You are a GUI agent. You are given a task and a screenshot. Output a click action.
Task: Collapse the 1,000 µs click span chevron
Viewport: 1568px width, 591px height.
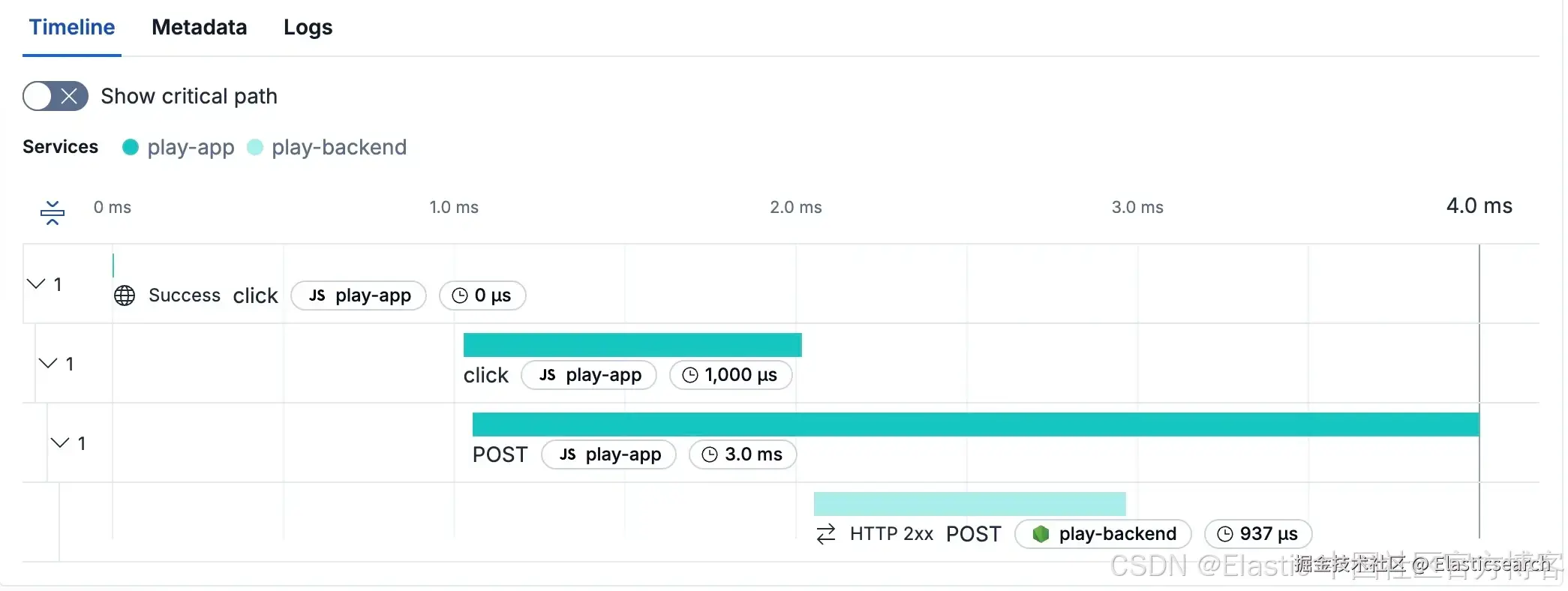tap(48, 363)
